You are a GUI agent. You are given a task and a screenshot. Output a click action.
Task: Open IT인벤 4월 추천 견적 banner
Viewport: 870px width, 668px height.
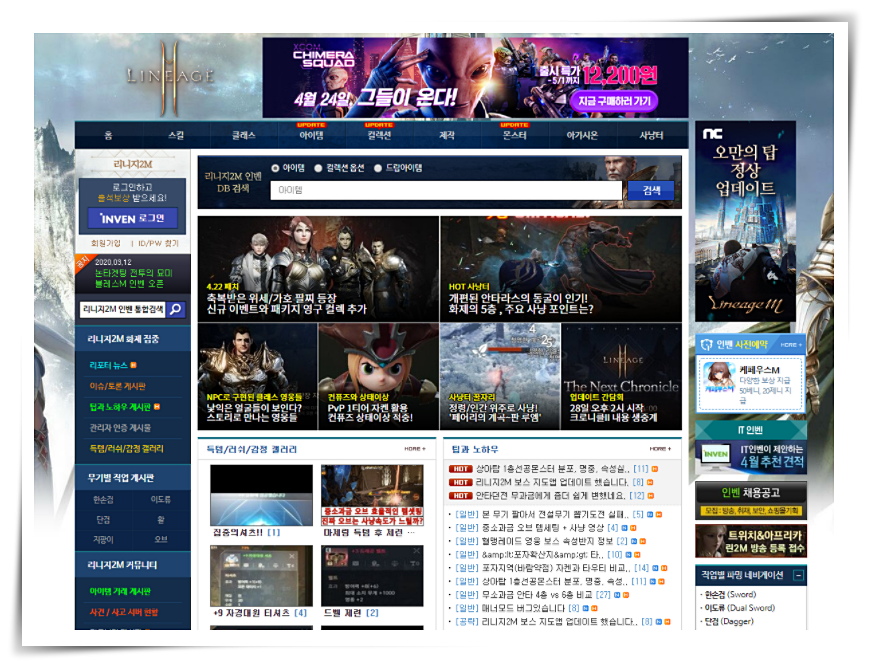click(x=751, y=457)
